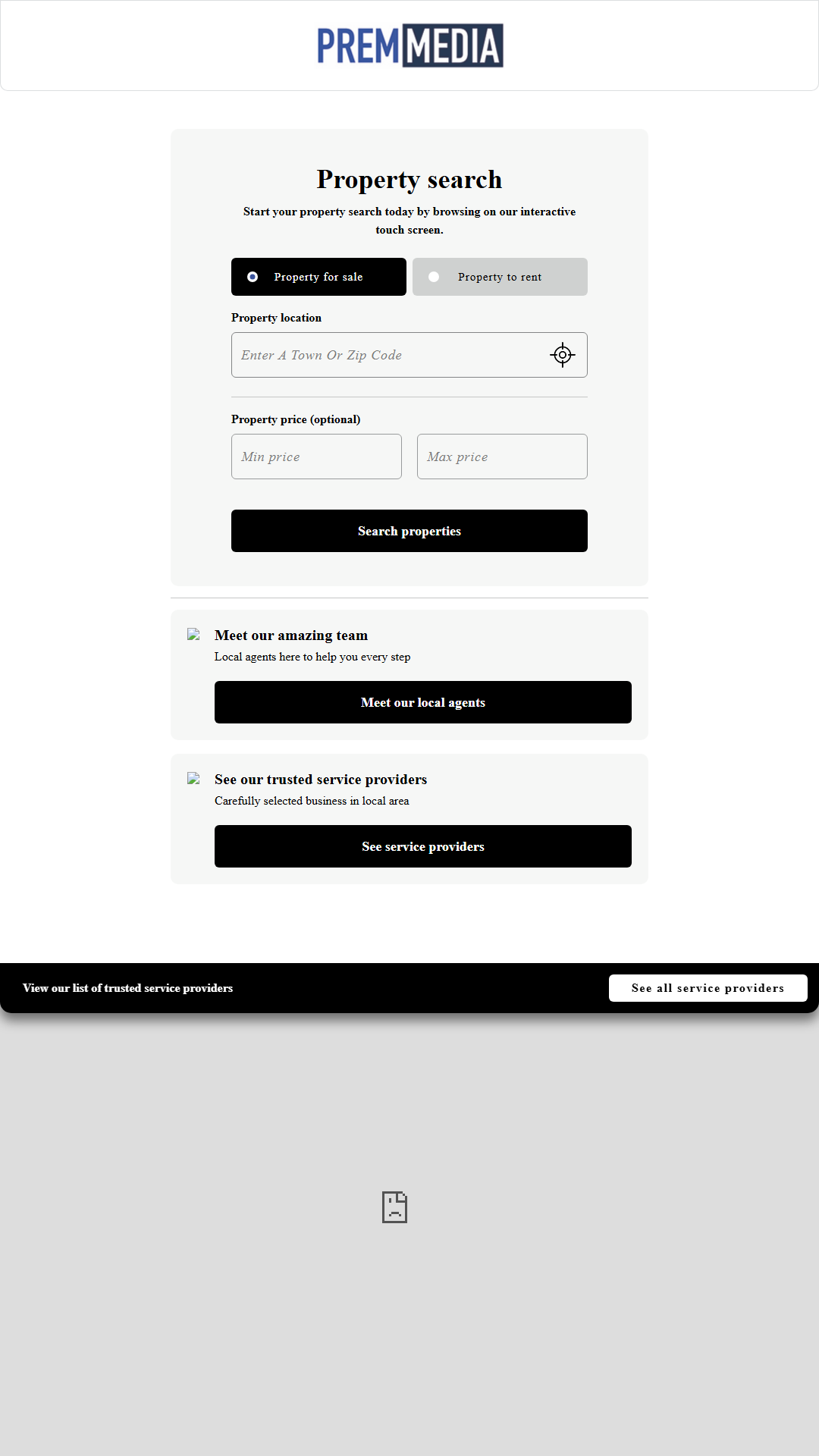Viewport: 819px width, 1456px height.
Task: Click View our list of trusted service providers
Action: (129, 988)
